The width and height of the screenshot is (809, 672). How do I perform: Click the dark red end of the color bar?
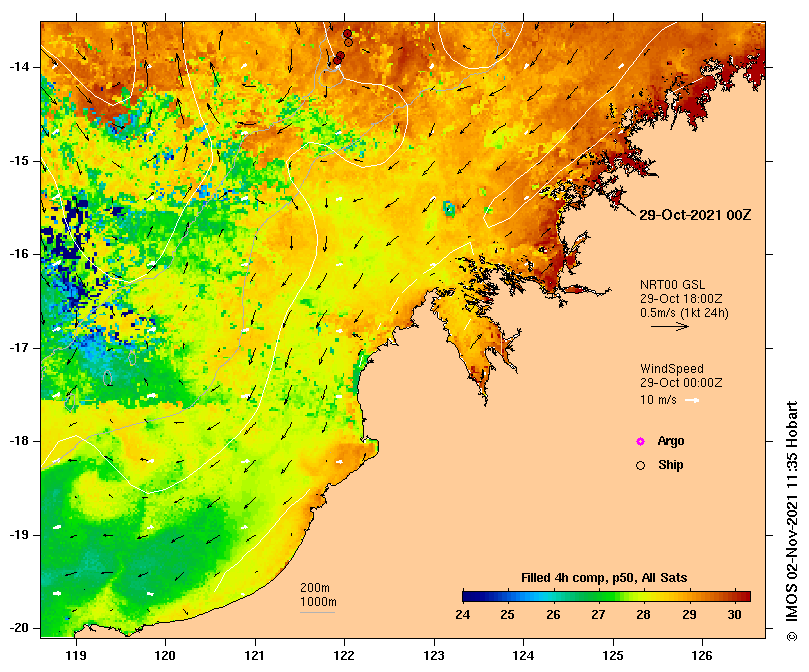coord(745,597)
